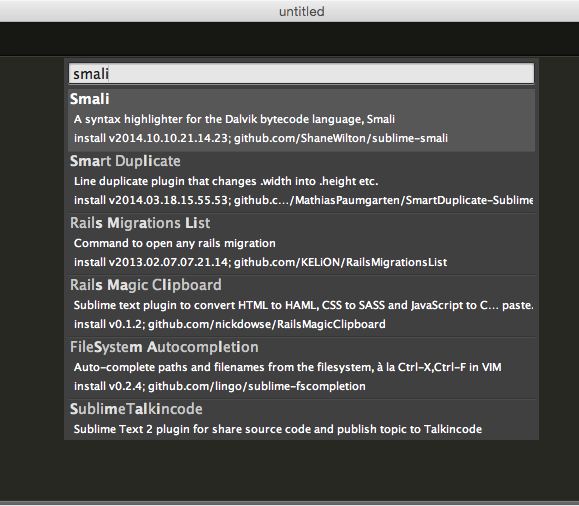The image size is (579, 506).
Task: Click the auto-complete paths and filenames description
Action: pos(288,367)
